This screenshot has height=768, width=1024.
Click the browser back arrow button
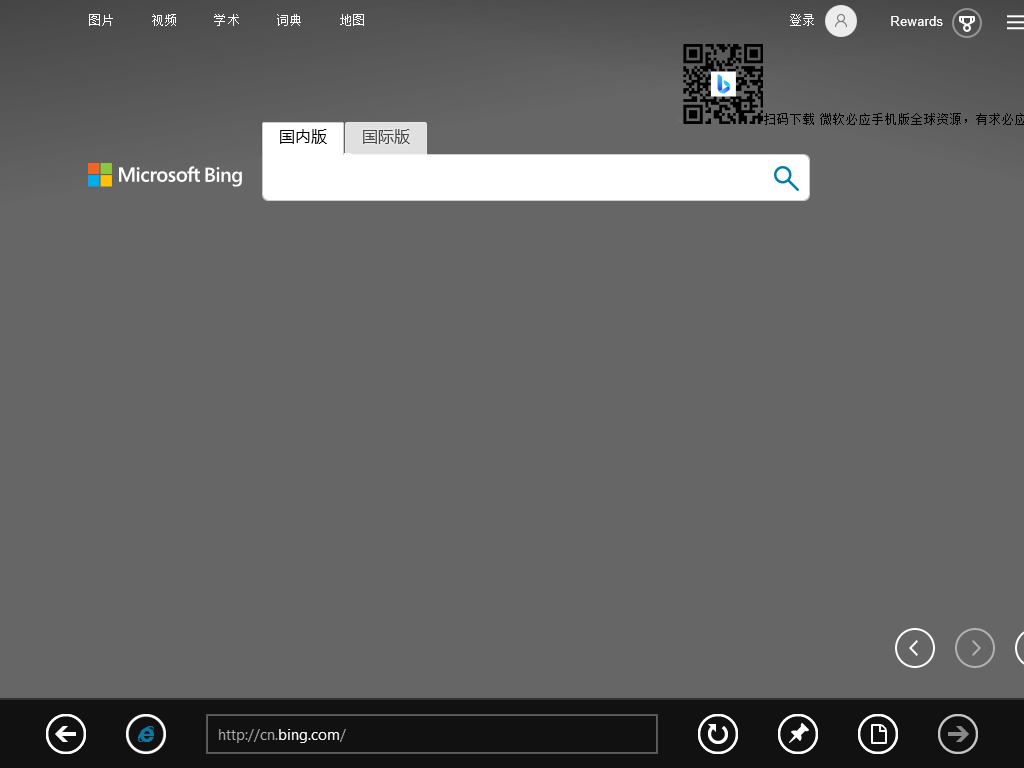66,734
